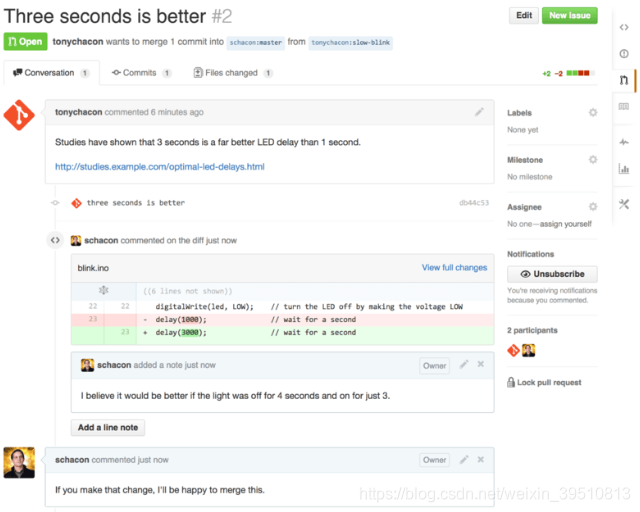This screenshot has width=640, height=512.
Task: Click the added line delay(3000)
Action: pyautogui.click(x=282, y=332)
